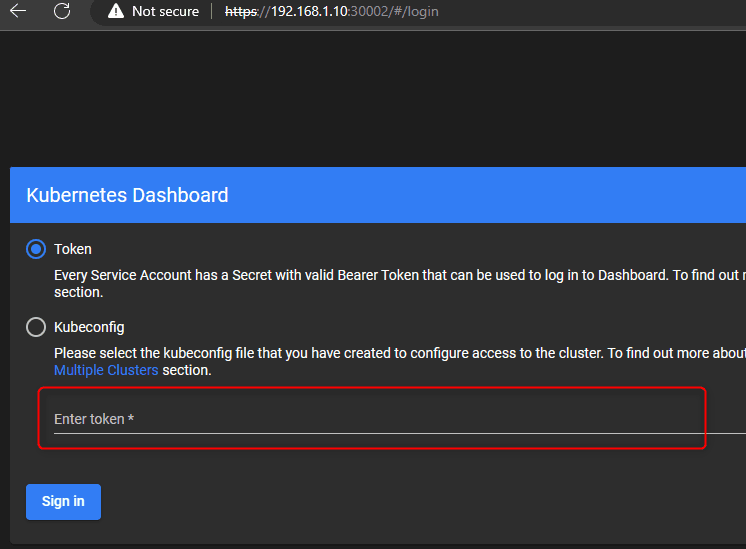The height and width of the screenshot is (549, 746).
Task: Click the Sign in button
Action: (63, 502)
